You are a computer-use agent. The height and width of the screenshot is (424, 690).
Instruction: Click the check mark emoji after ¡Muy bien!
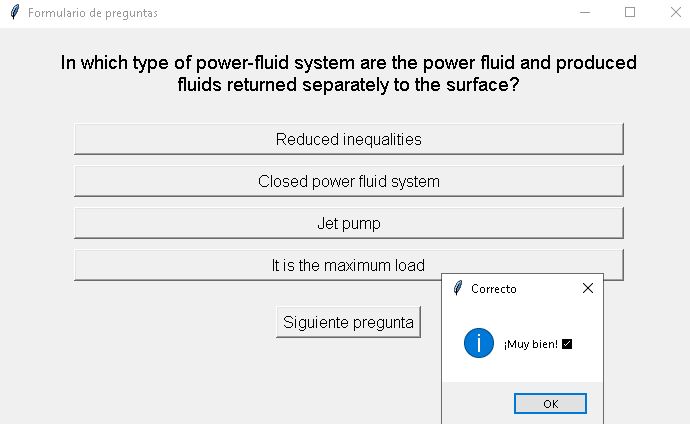click(567, 344)
